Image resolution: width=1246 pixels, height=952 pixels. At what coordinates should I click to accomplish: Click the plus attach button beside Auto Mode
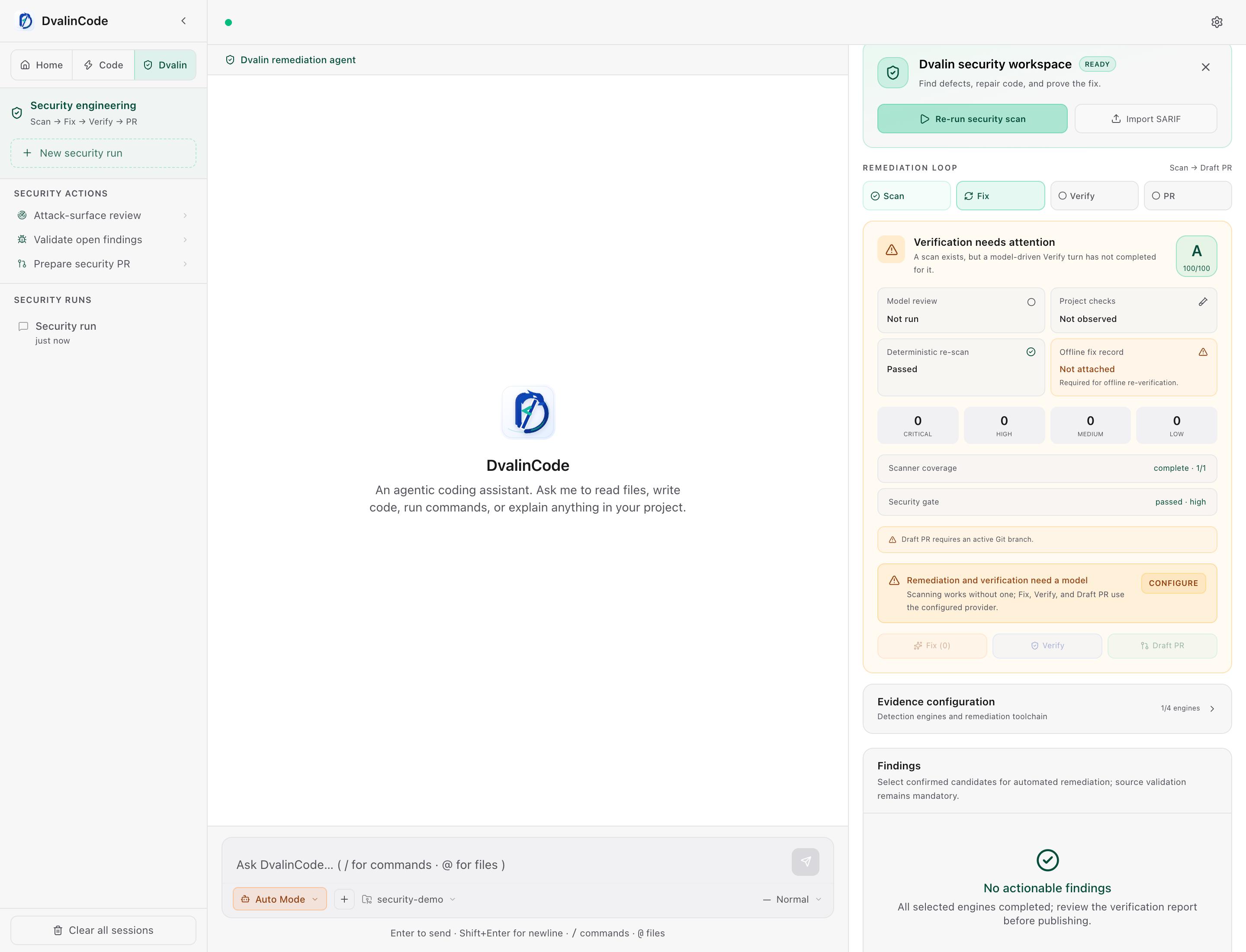[344, 899]
